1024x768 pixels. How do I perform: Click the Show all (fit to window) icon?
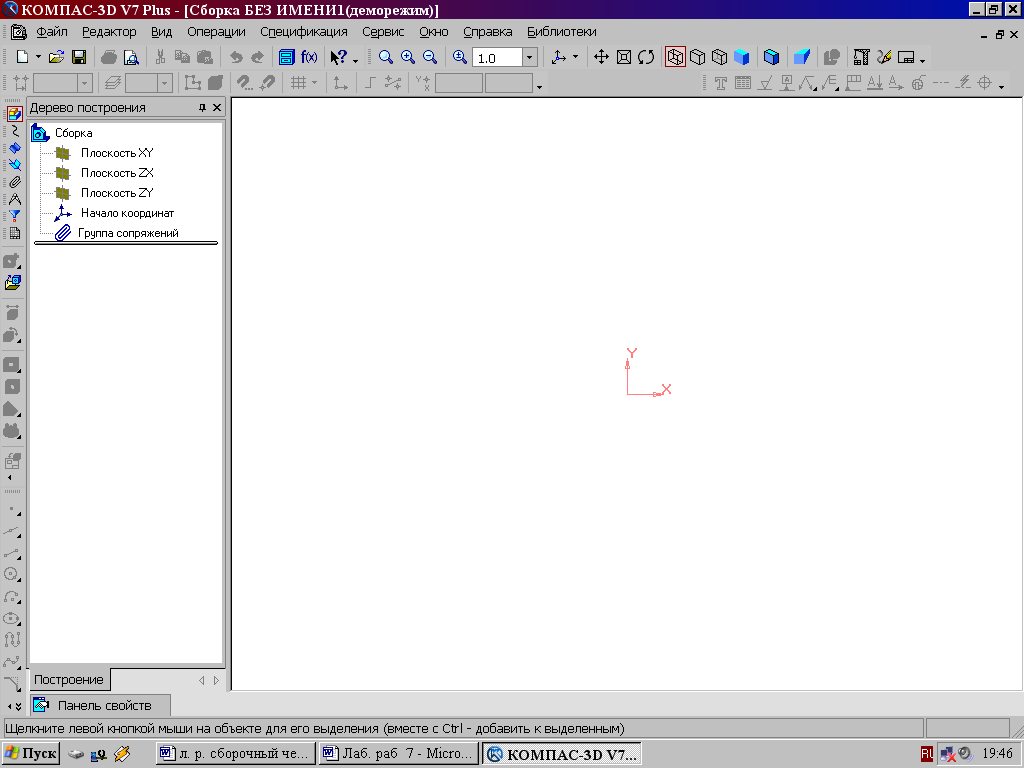pos(624,57)
